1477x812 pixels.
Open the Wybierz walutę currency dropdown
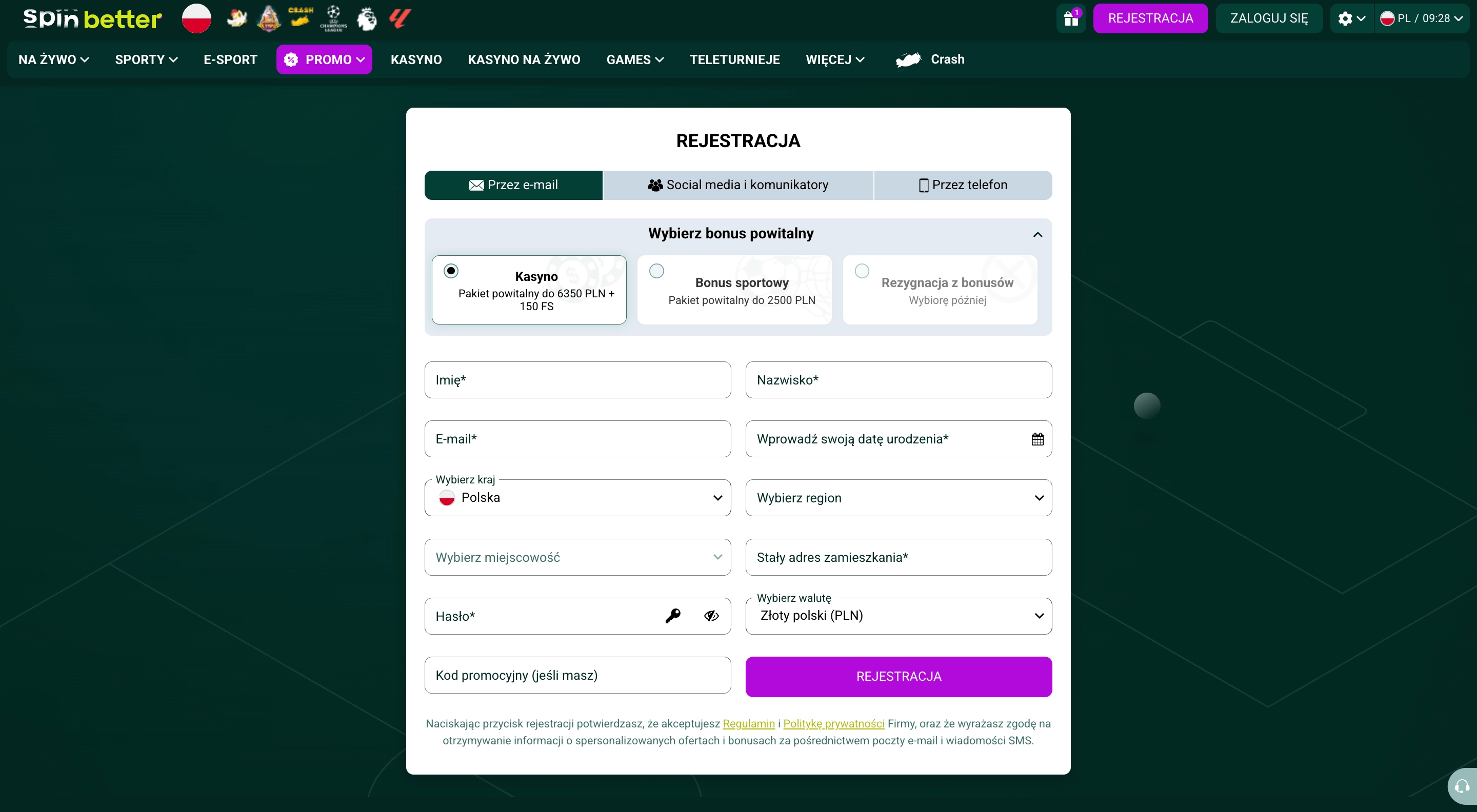click(x=899, y=616)
